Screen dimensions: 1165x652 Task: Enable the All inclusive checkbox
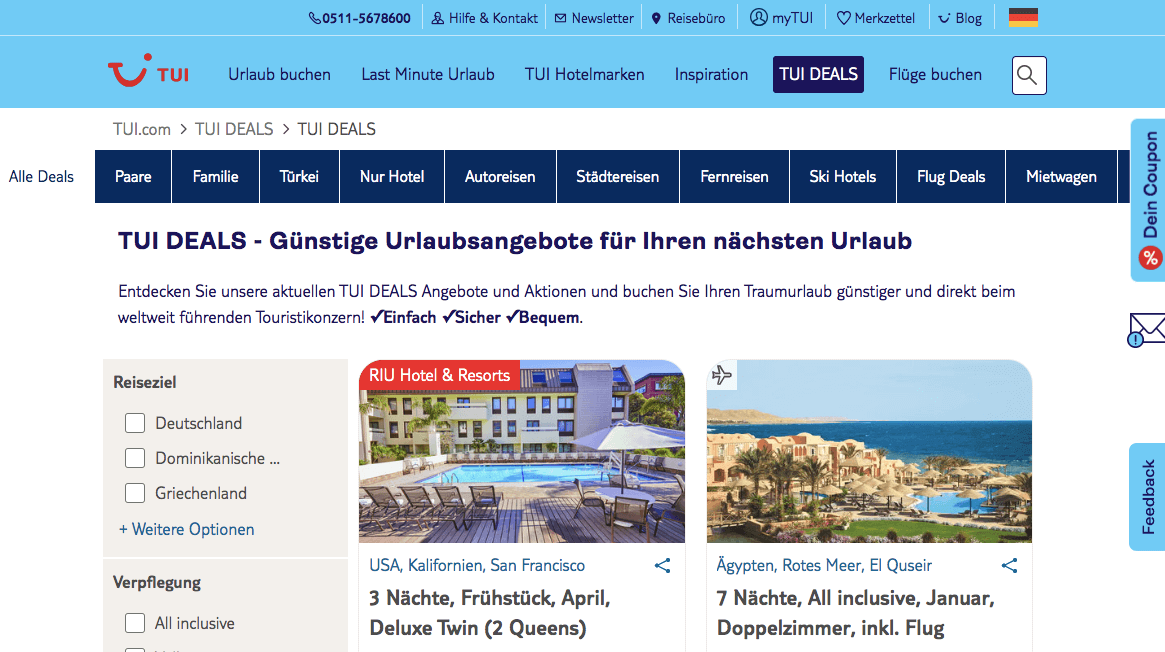135,623
